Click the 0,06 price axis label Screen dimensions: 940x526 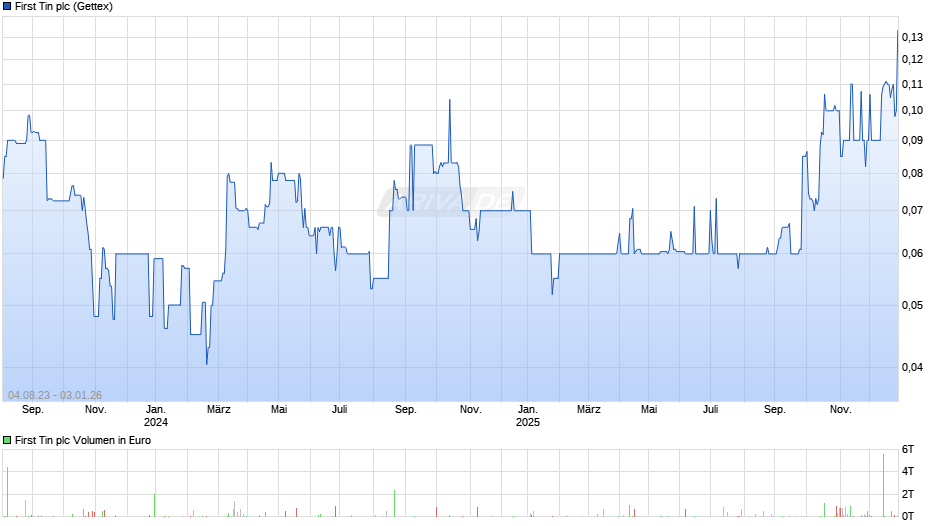(912, 254)
